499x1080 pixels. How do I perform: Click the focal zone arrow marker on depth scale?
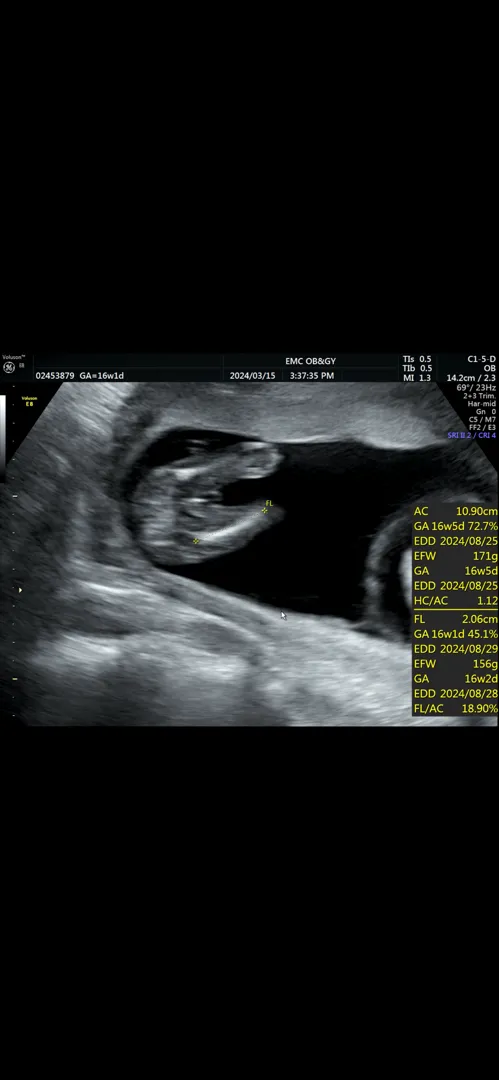tap(20, 590)
